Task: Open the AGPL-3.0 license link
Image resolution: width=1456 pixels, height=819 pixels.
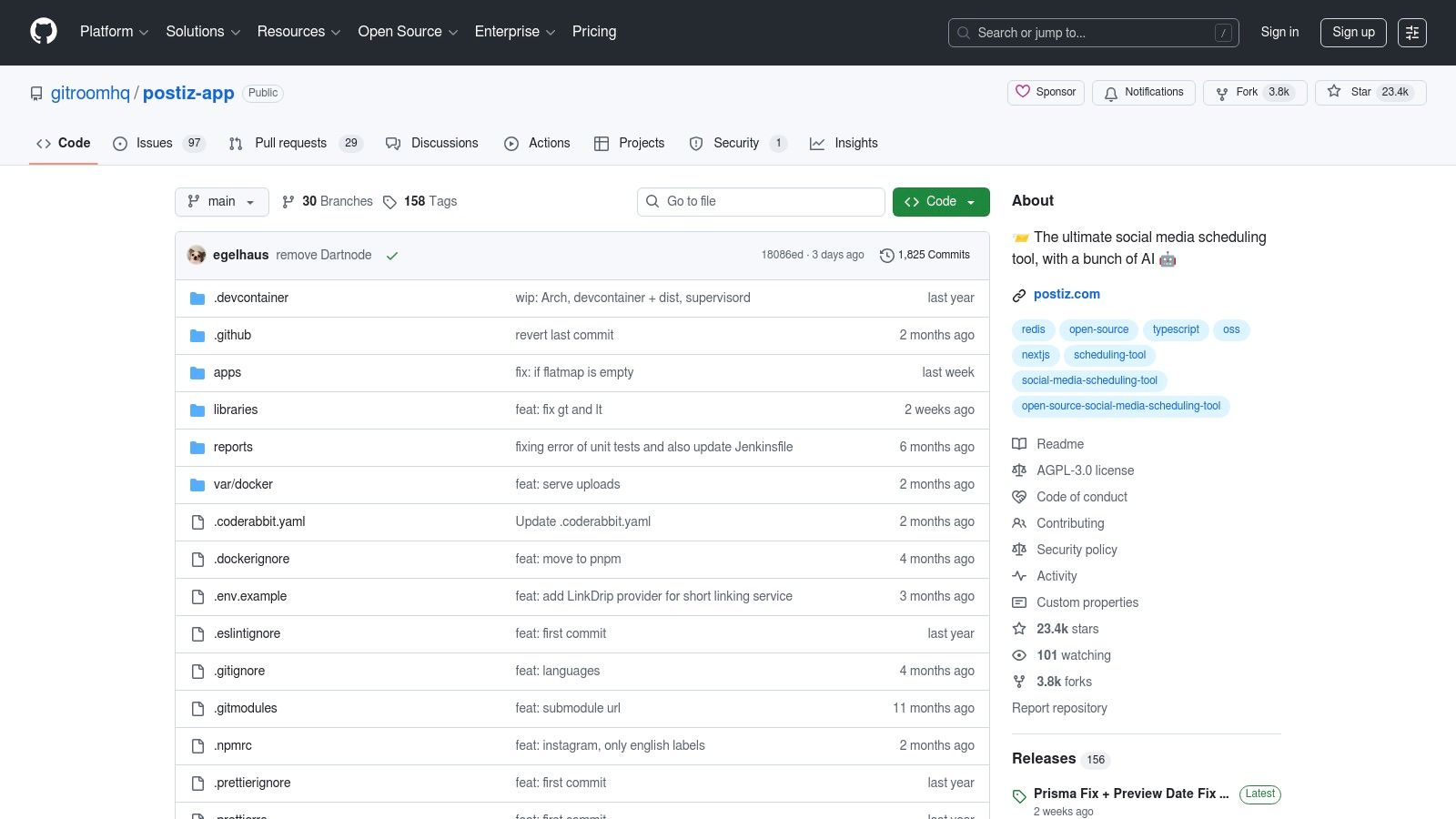Action: [x=1073, y=470]
